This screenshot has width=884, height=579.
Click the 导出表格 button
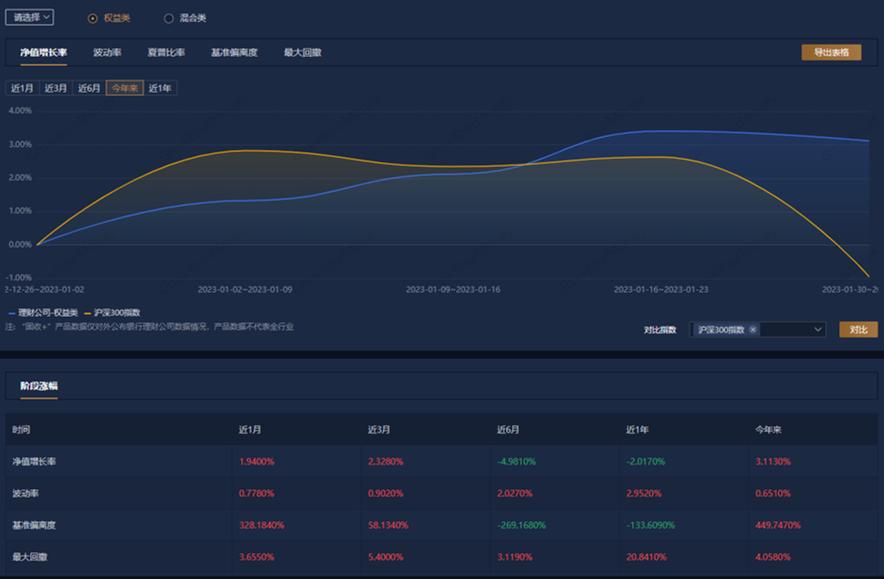(x=830, y=52)
